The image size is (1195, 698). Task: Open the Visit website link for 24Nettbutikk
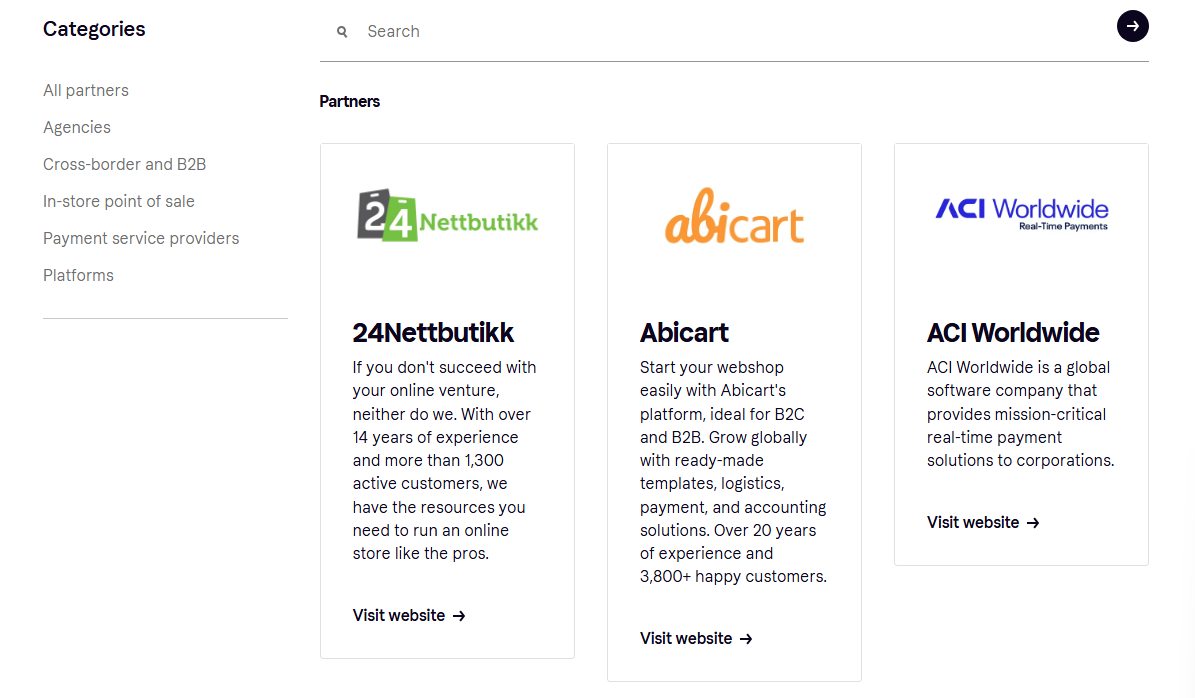(x=397, y=615)
